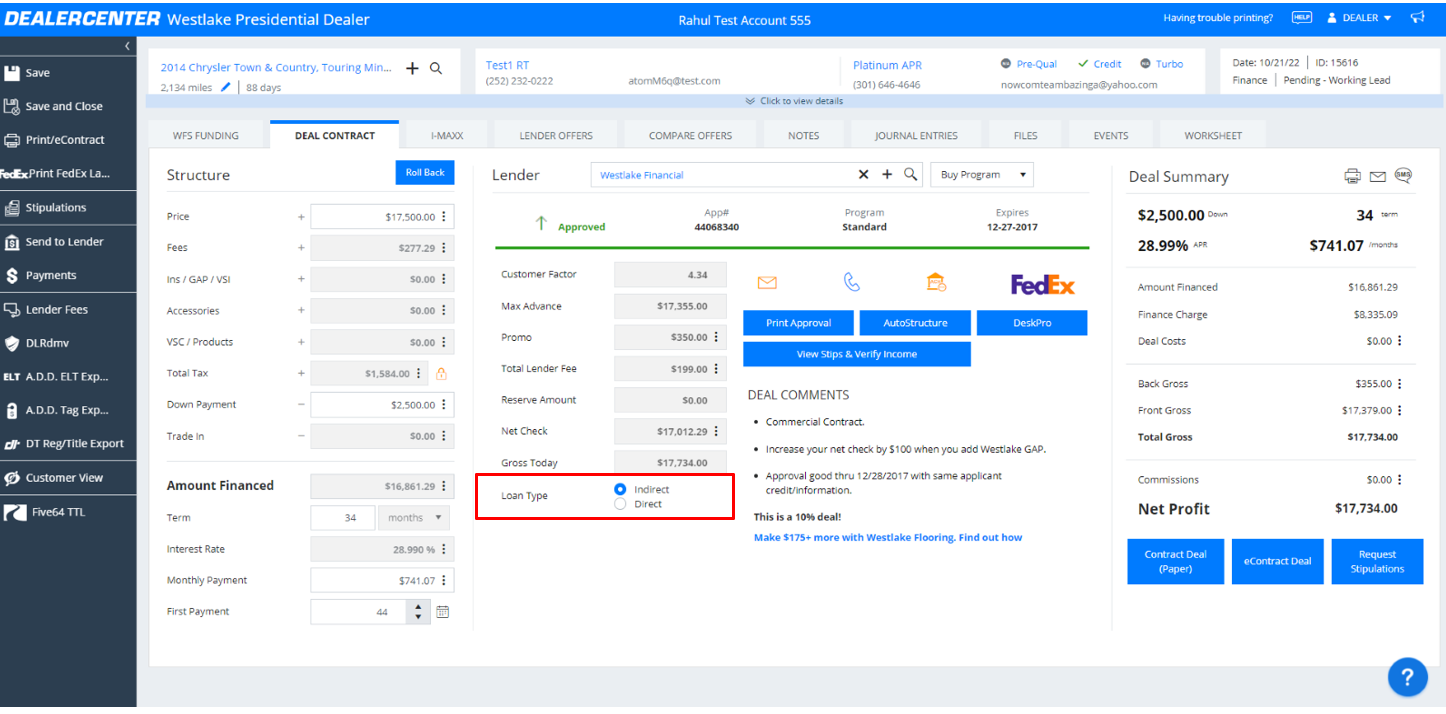
Task: Click the search icon beside vehicle name
Action: tap(436, 68)
